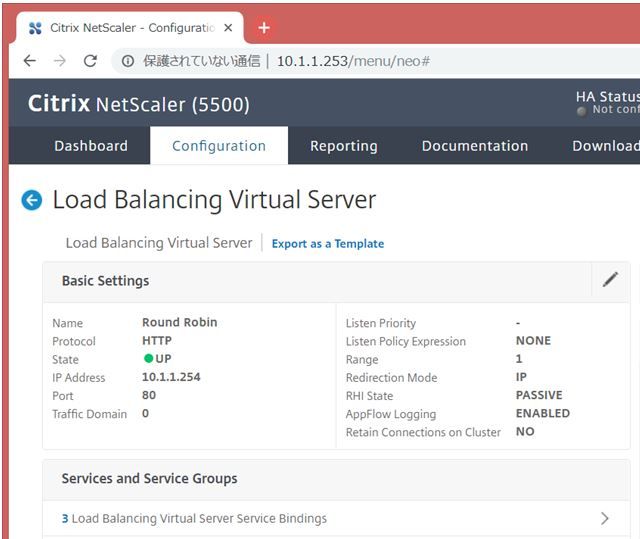
Task: Click the browser forward arrow
Action: 60,61
